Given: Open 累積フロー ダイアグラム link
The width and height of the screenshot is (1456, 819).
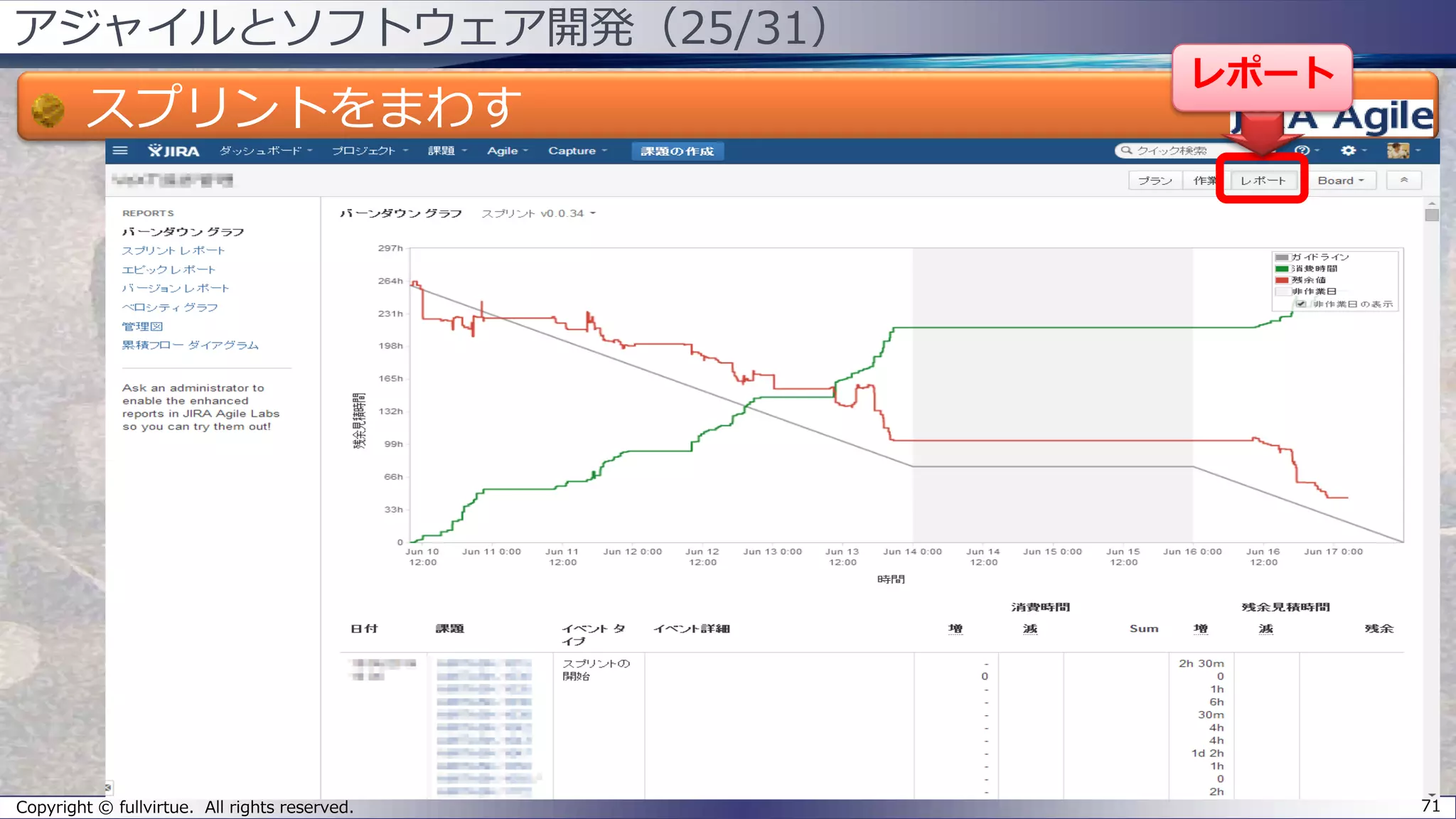Looking at the screenshot, I should (x=190, y=346).
